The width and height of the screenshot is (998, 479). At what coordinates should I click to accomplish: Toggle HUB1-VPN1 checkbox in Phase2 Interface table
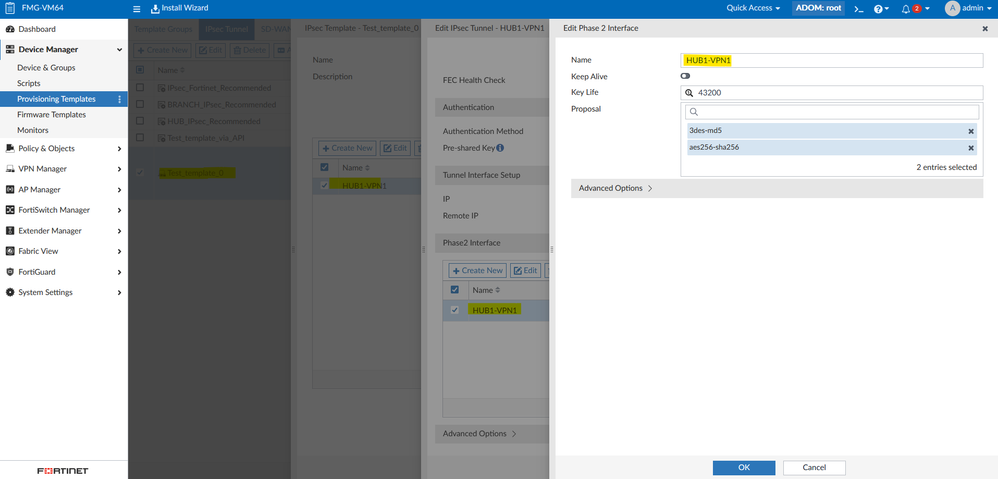[x=454, y=310]
